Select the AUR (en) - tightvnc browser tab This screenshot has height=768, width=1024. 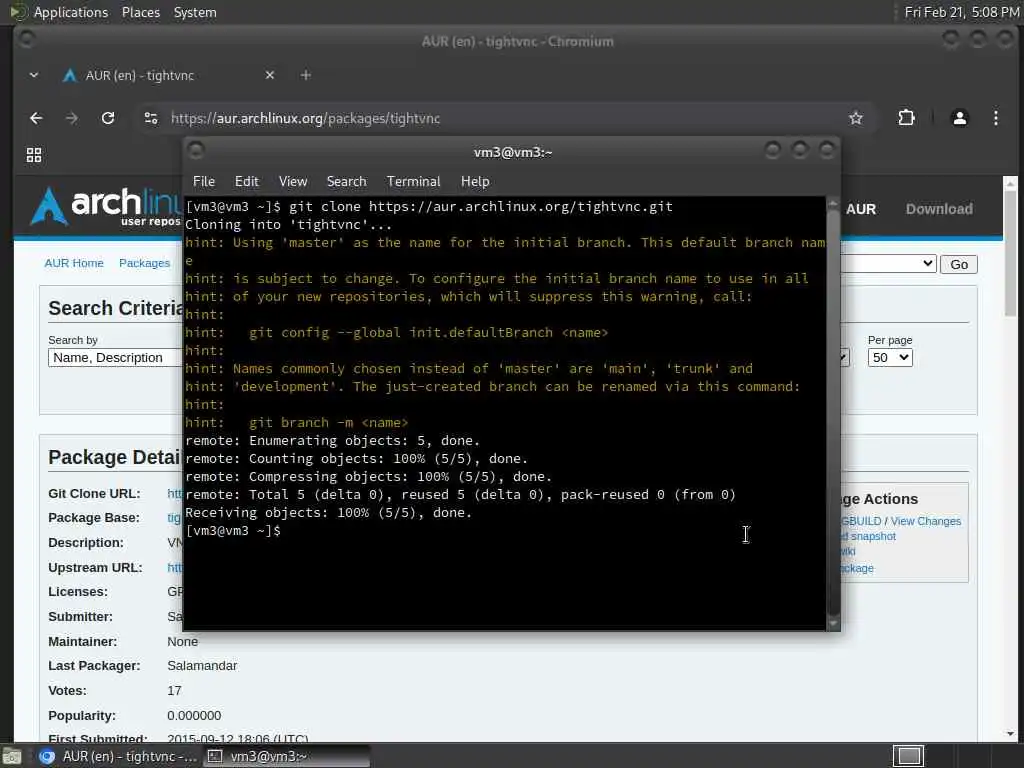[x=167, y=75]
